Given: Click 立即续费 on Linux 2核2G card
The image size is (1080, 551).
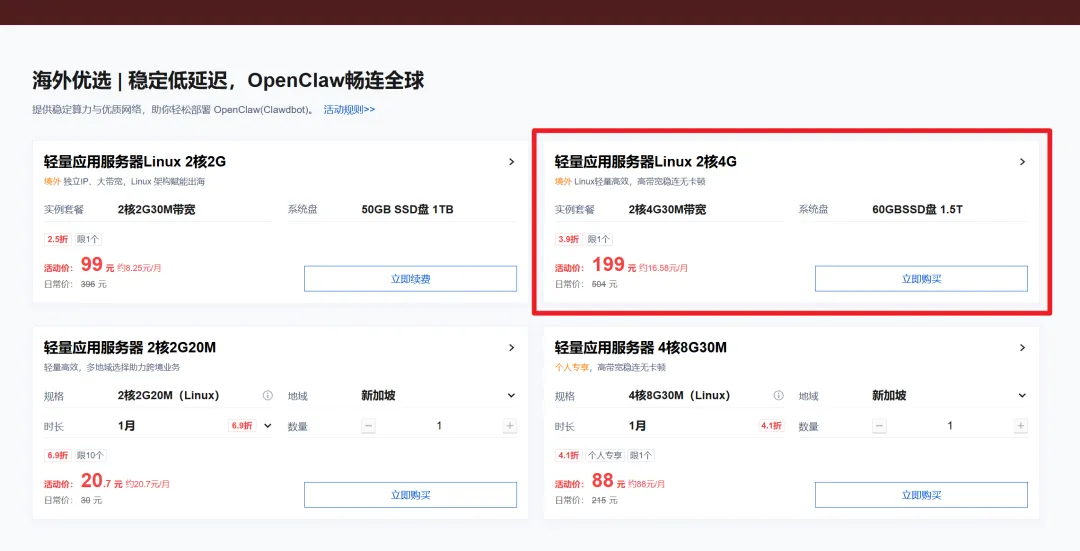Looking at the screenshot, I should pos(411,279).
